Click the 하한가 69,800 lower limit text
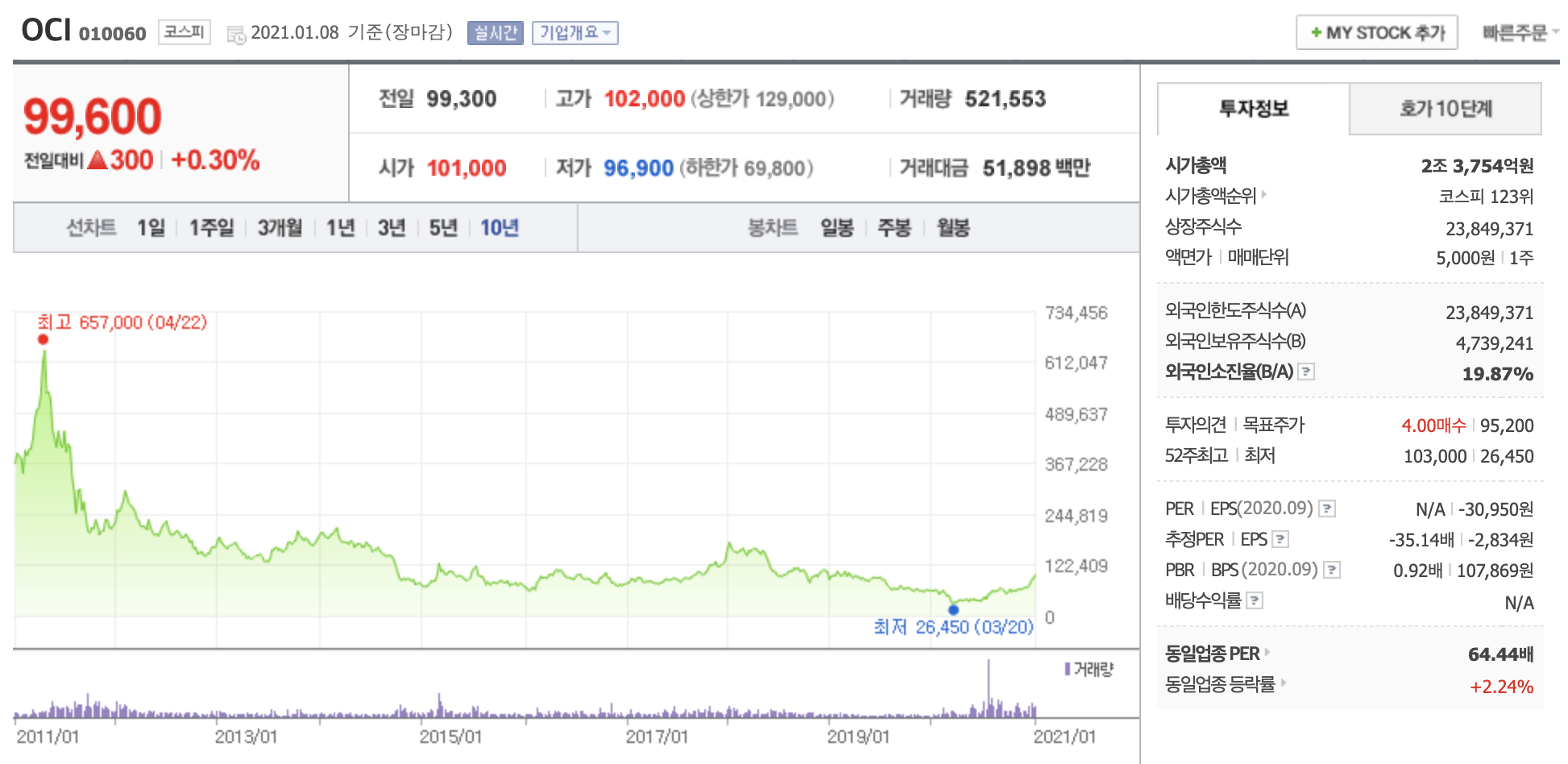Viewport: 1568px width, 764px height. point(746,168)
